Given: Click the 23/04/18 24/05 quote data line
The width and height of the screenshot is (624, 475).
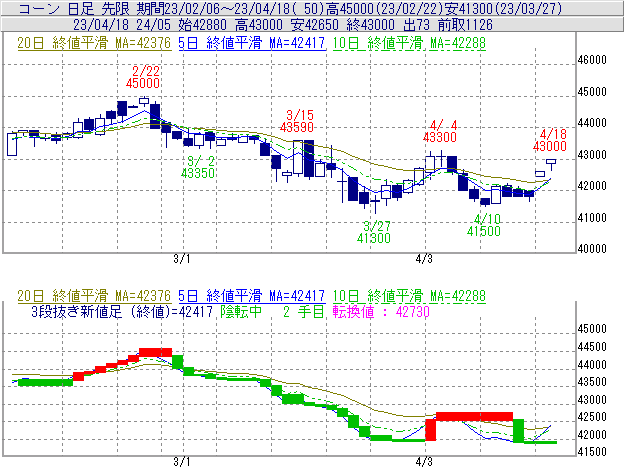Looking at the screenshot, I should (283, 25).
